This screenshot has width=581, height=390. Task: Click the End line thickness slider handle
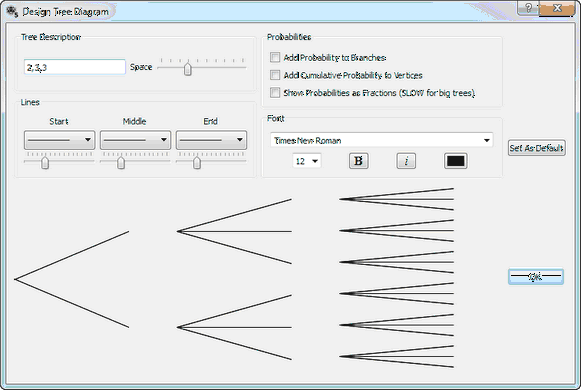pyautogui.click(x=197, y=162)
